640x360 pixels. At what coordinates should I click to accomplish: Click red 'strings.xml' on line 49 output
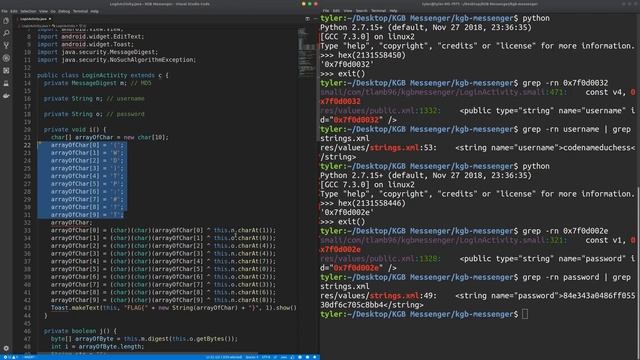tap(394, 296)
